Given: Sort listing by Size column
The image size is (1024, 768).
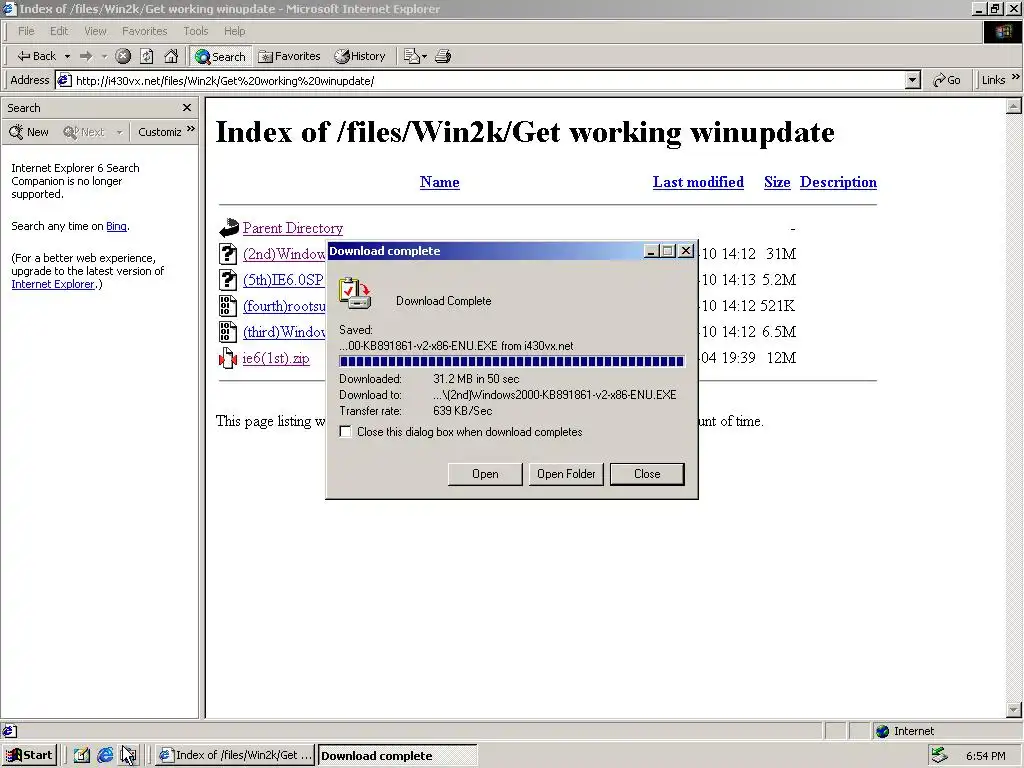Looking at the screenshot, I should pos(777,182).
